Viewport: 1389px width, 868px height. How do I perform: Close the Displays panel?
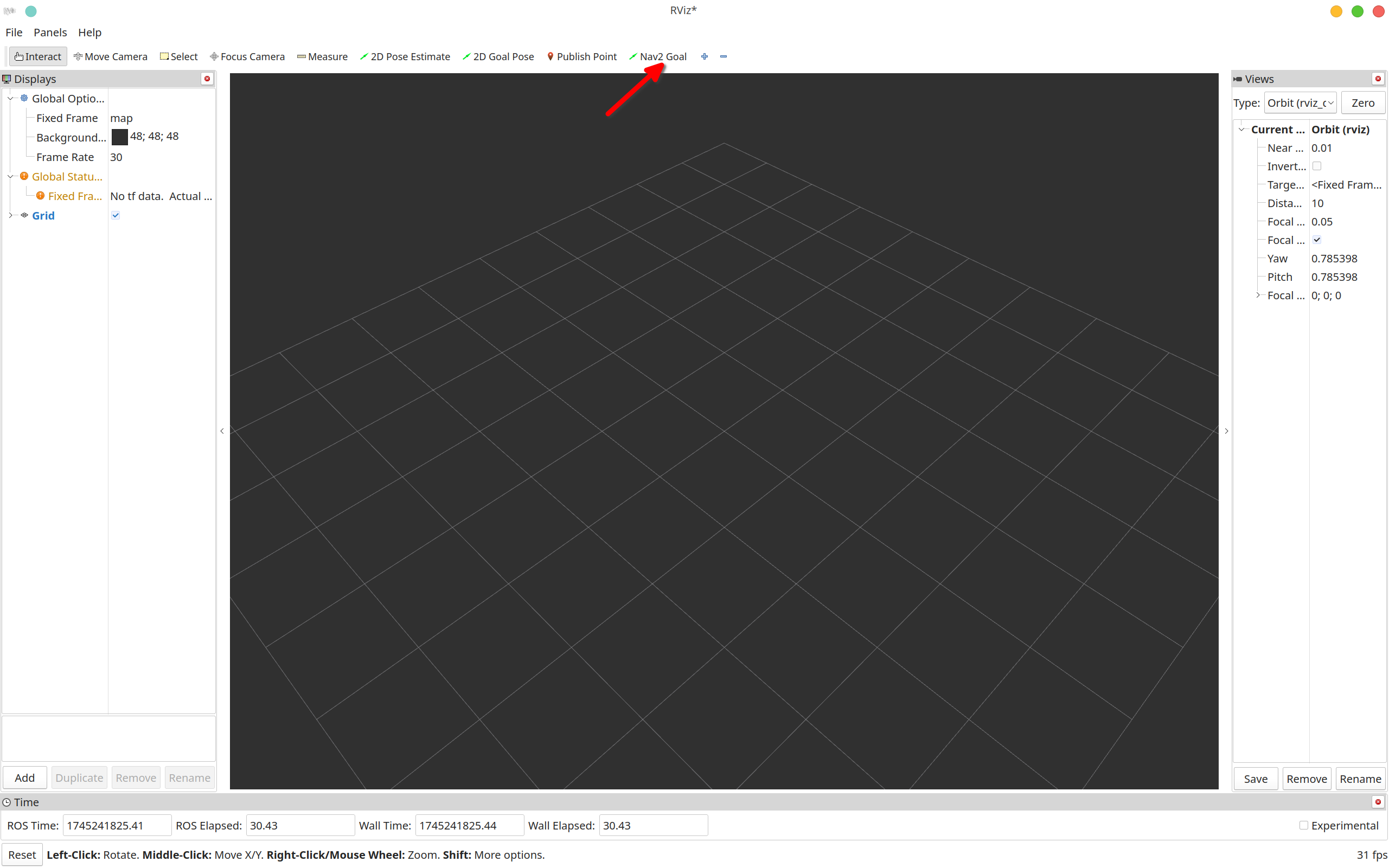[x=207, y=79]
